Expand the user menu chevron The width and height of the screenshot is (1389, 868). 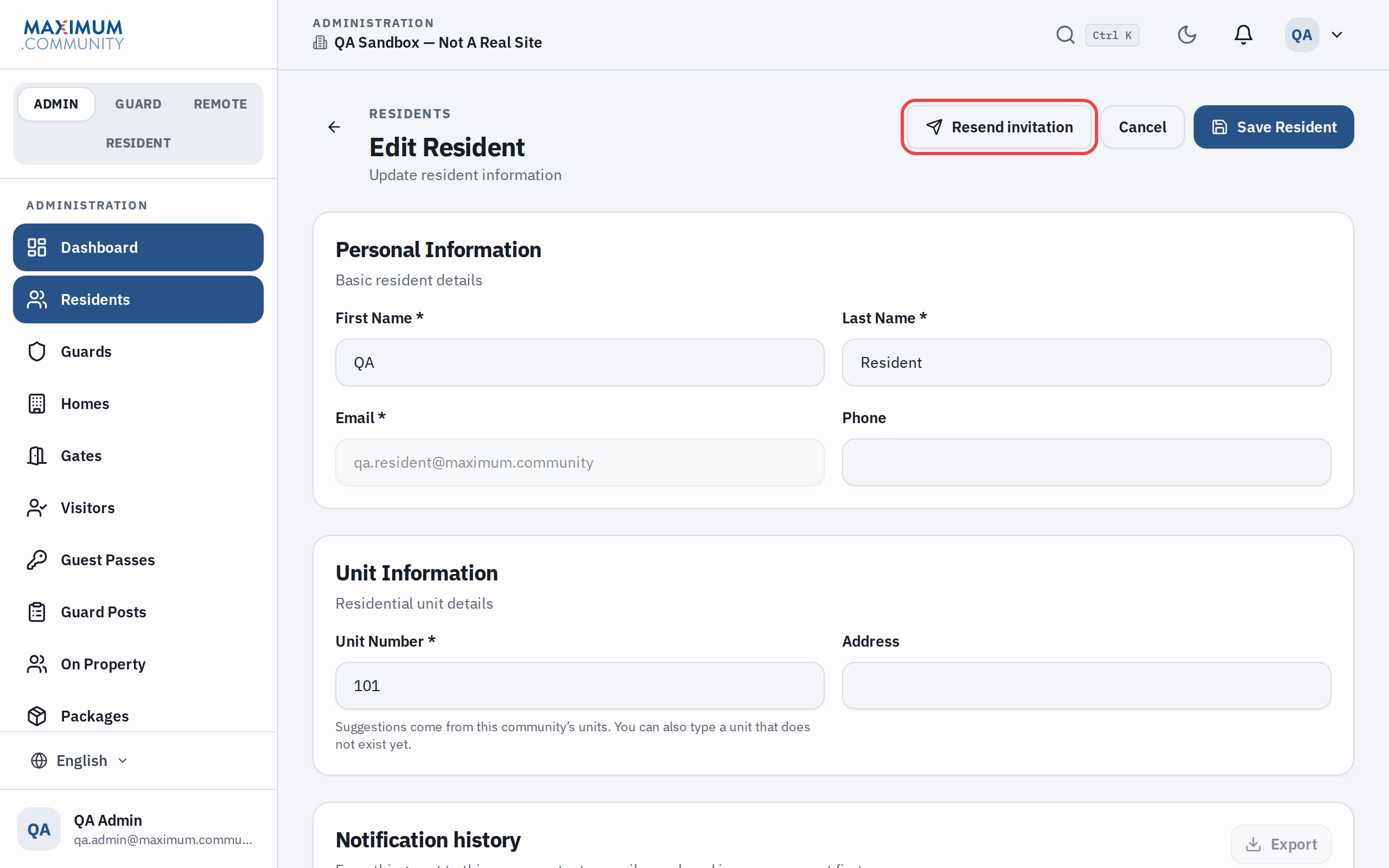[x=1337, y=35]
